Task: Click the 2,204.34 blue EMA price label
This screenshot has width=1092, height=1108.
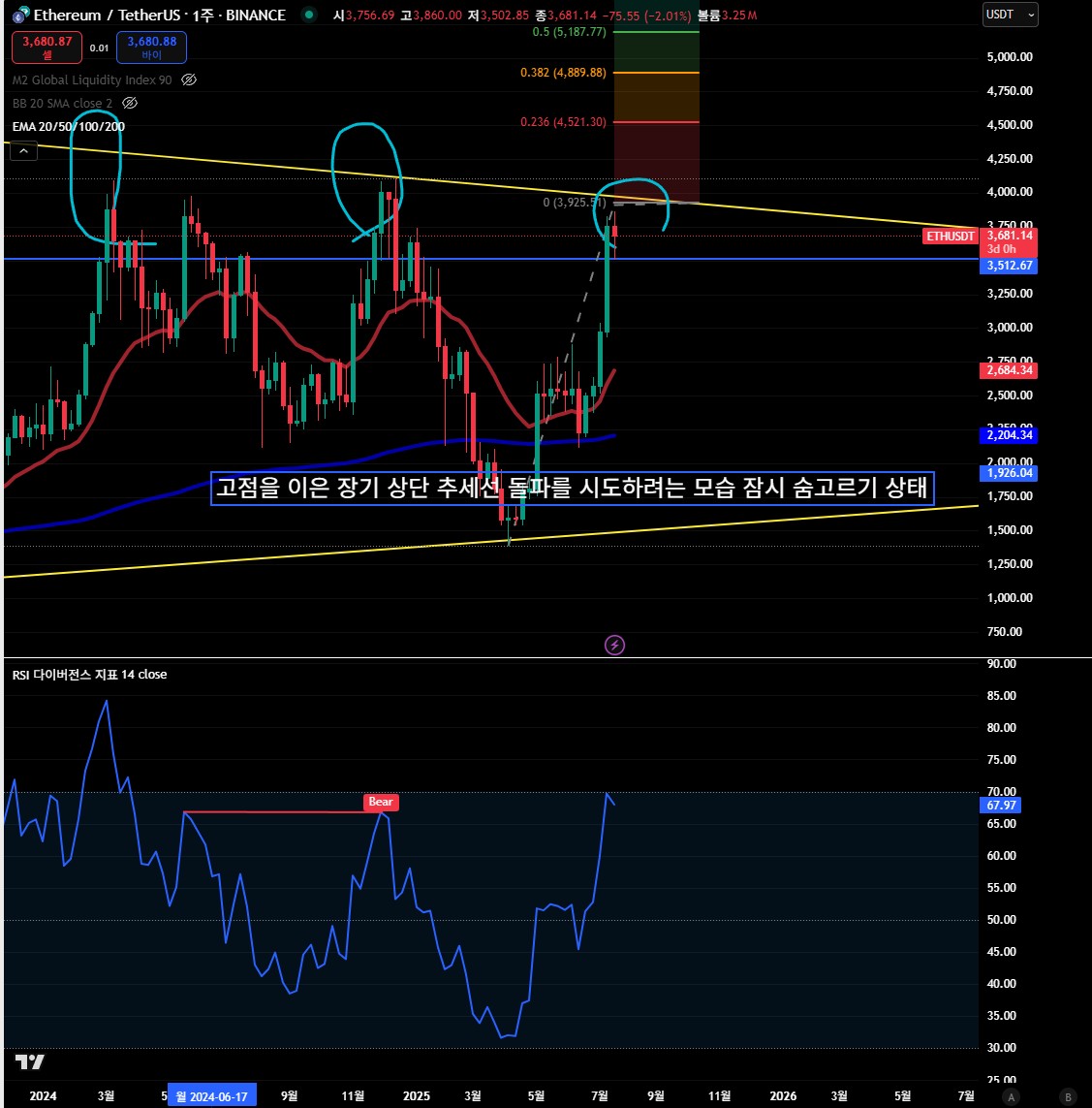Action: (x=1009, y=435)
